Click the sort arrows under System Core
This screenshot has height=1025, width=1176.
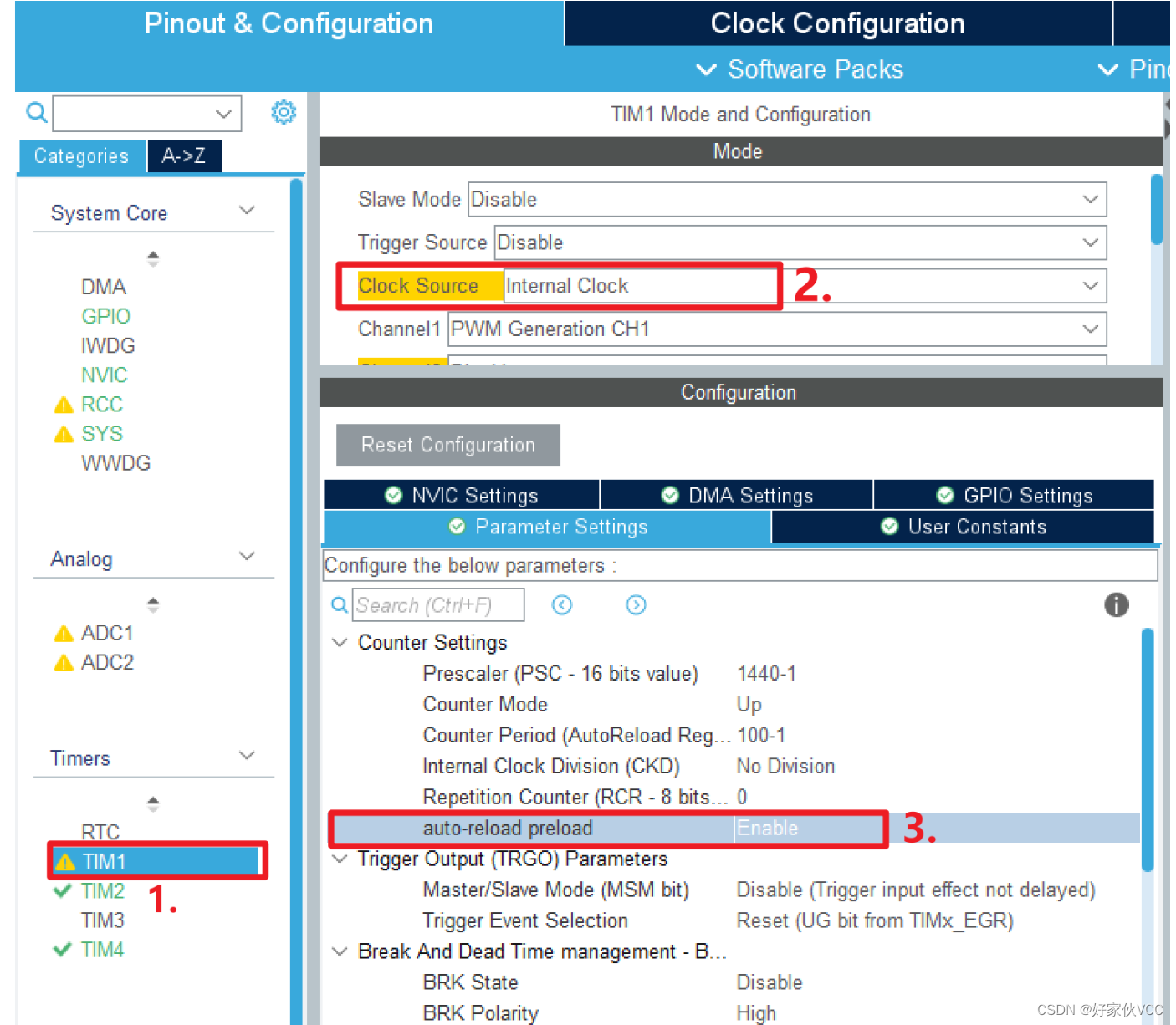coord(152,259)
